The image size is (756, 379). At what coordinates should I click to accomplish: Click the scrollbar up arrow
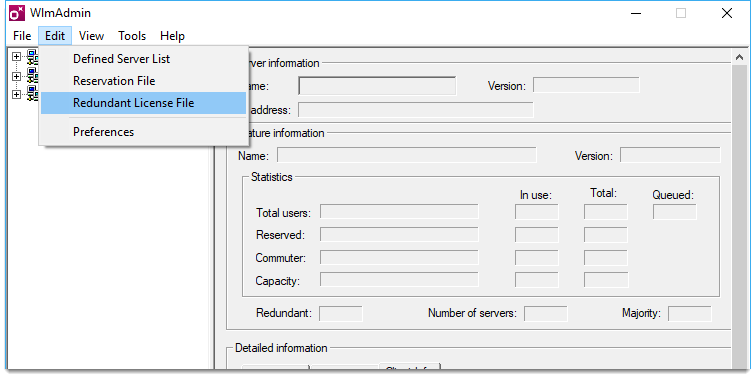point(740,57)
